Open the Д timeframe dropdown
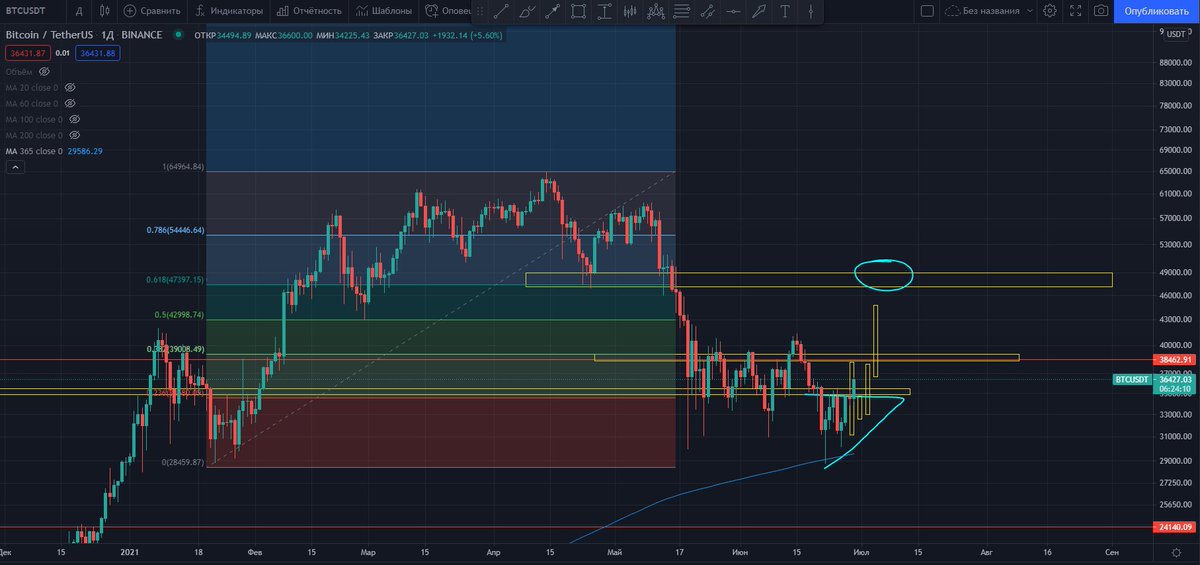The image size is (1200, 565). point(79,11)
